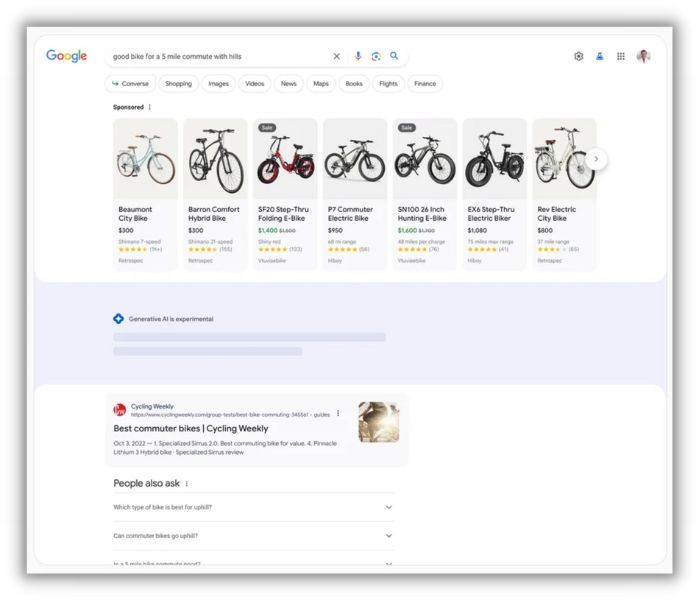Open Sponsored info options dots
Viewport: 698px width, 600px height.
pyautogui.click(x=150, y=107)
